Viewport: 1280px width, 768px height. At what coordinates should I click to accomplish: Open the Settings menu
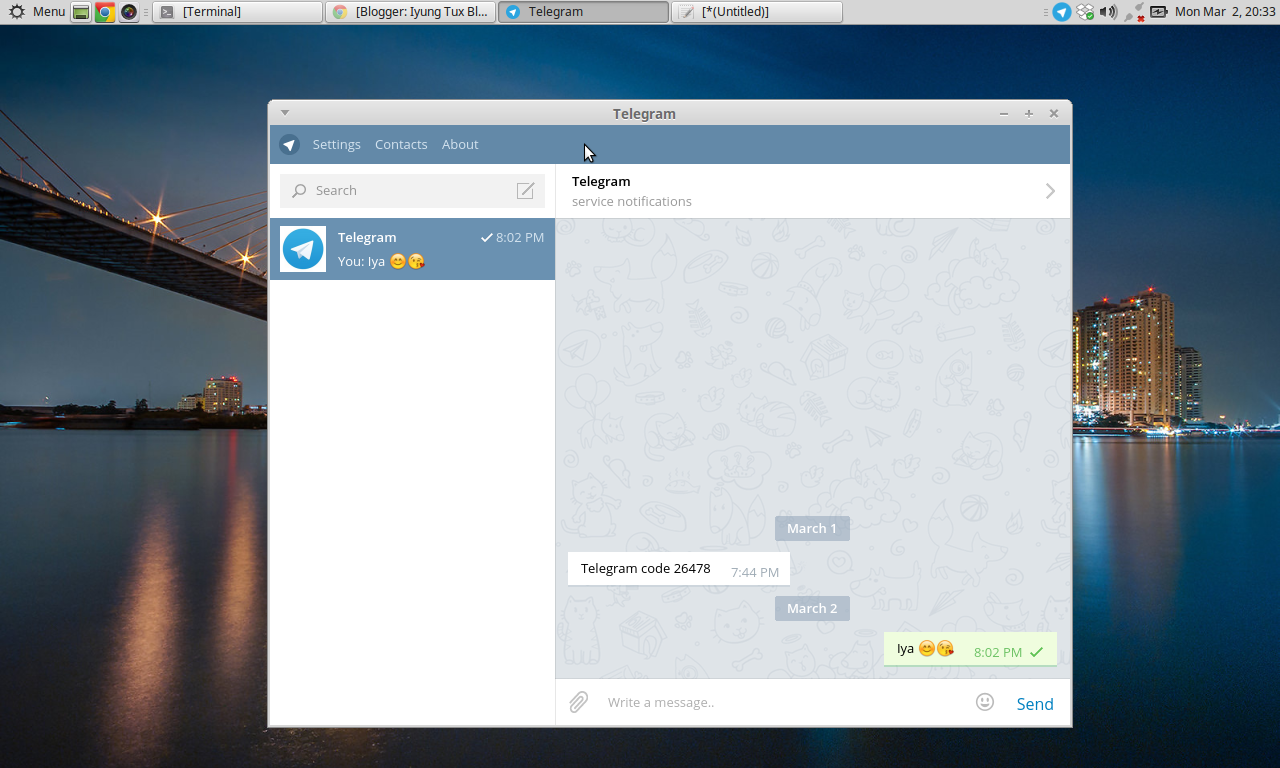(x=336, y=144)
